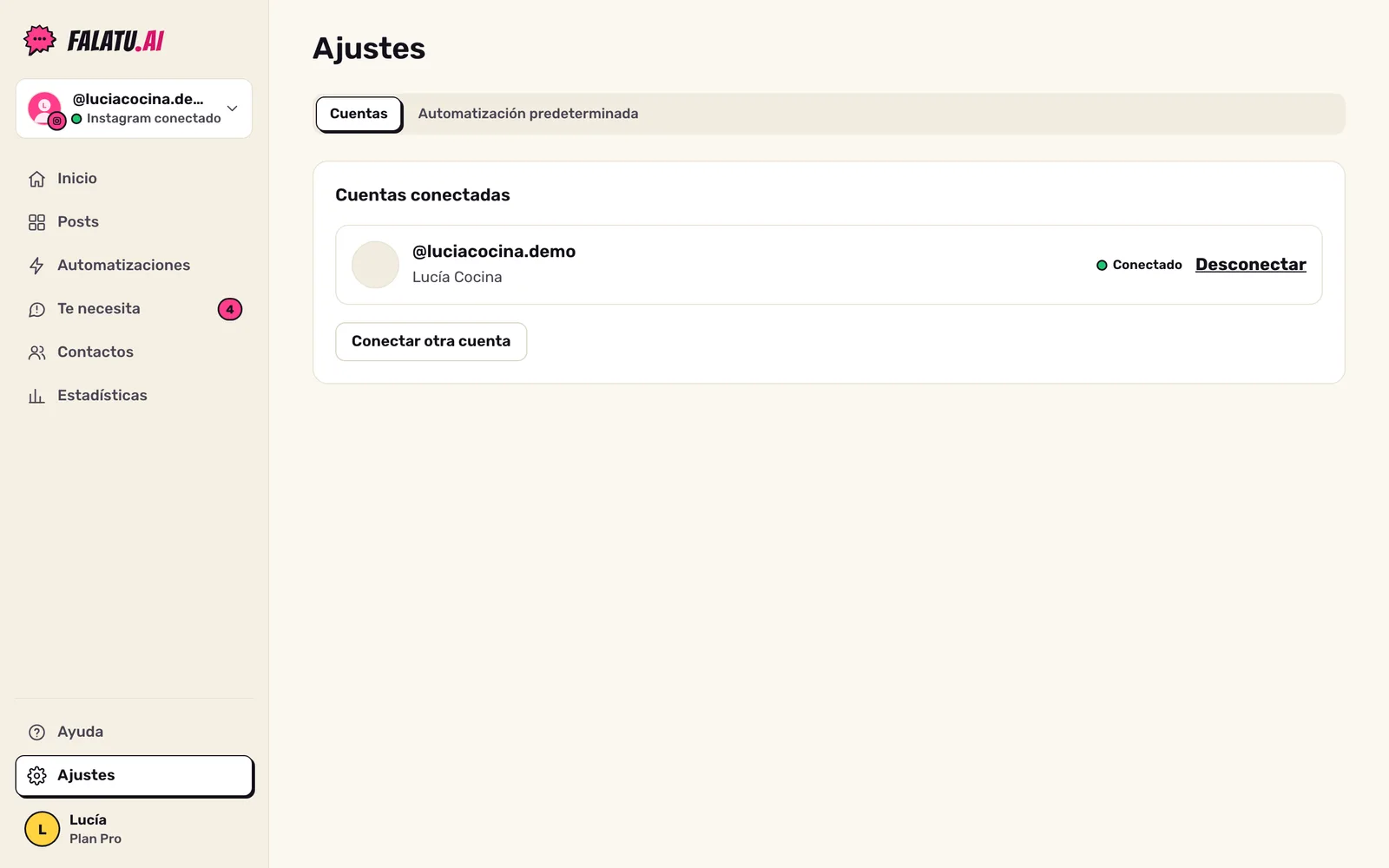Click the yellow L user avatar
Screen dimensions: 1389x868
(x=42, y=829)
